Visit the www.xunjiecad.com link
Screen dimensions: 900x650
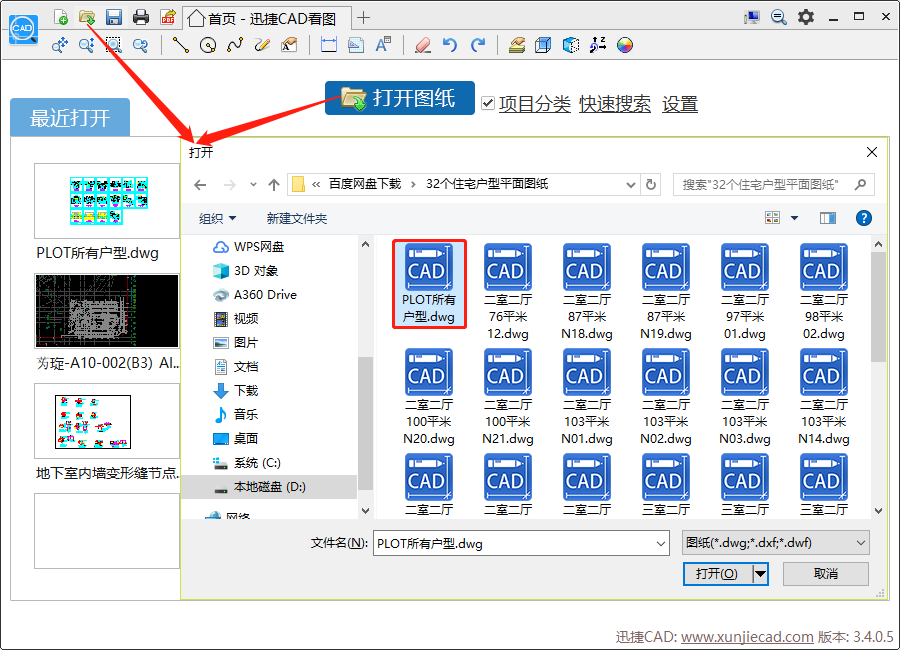coord(747,637)
